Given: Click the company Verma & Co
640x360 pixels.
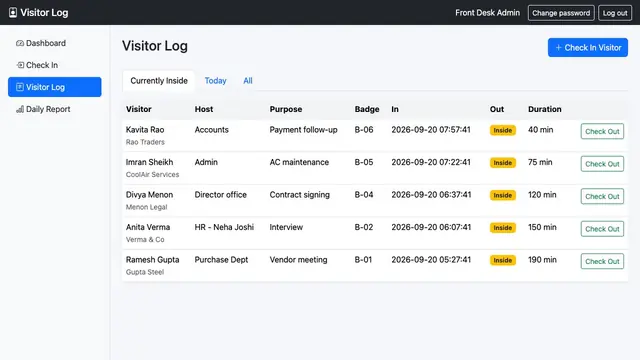Looking at the screenshot, I should click(145, 240).
